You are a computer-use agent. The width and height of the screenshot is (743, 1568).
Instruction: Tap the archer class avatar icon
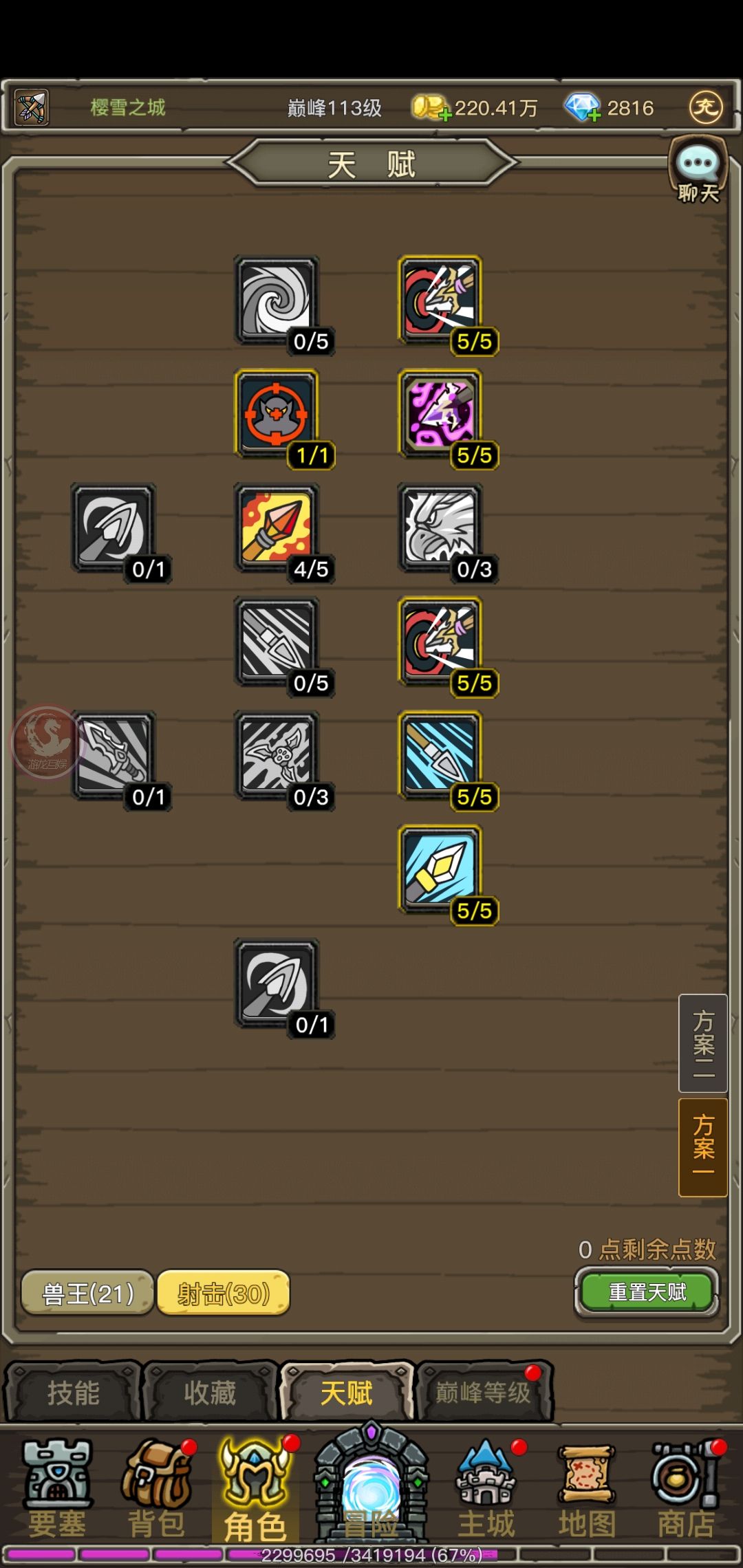click(x=31, y=107)
